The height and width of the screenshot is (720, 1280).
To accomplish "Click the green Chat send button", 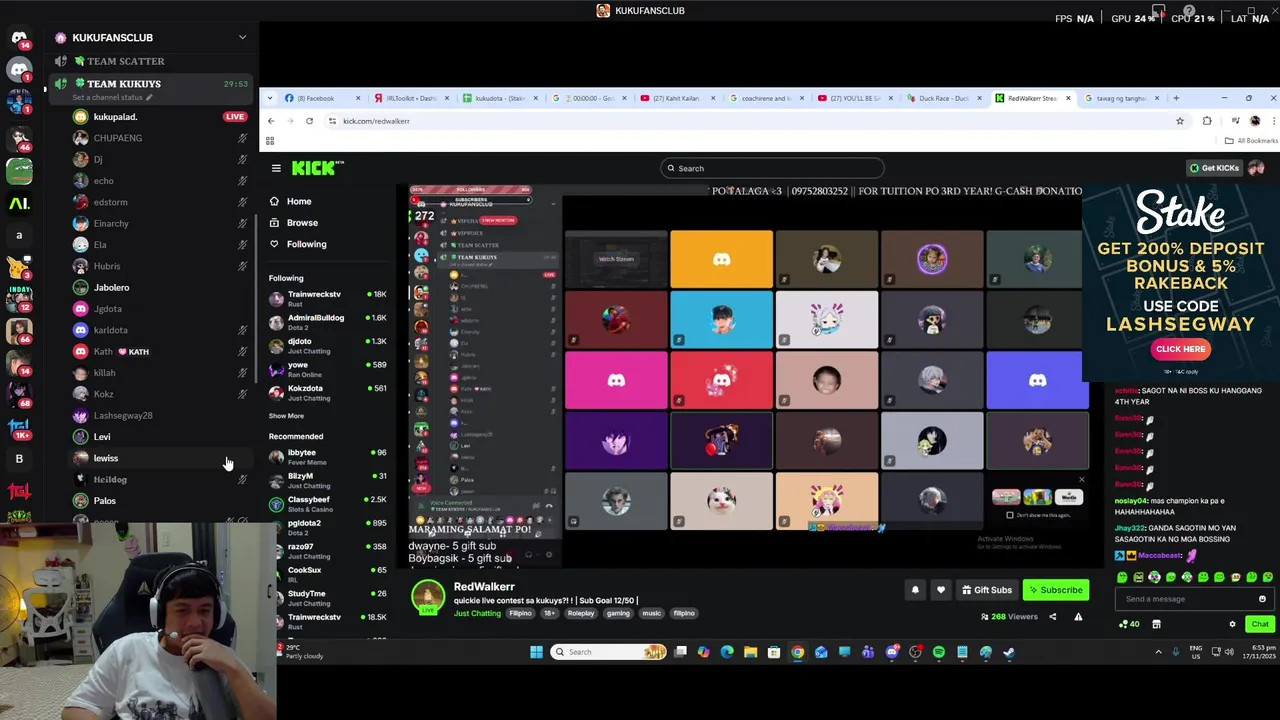I will tap(1259, 624).
